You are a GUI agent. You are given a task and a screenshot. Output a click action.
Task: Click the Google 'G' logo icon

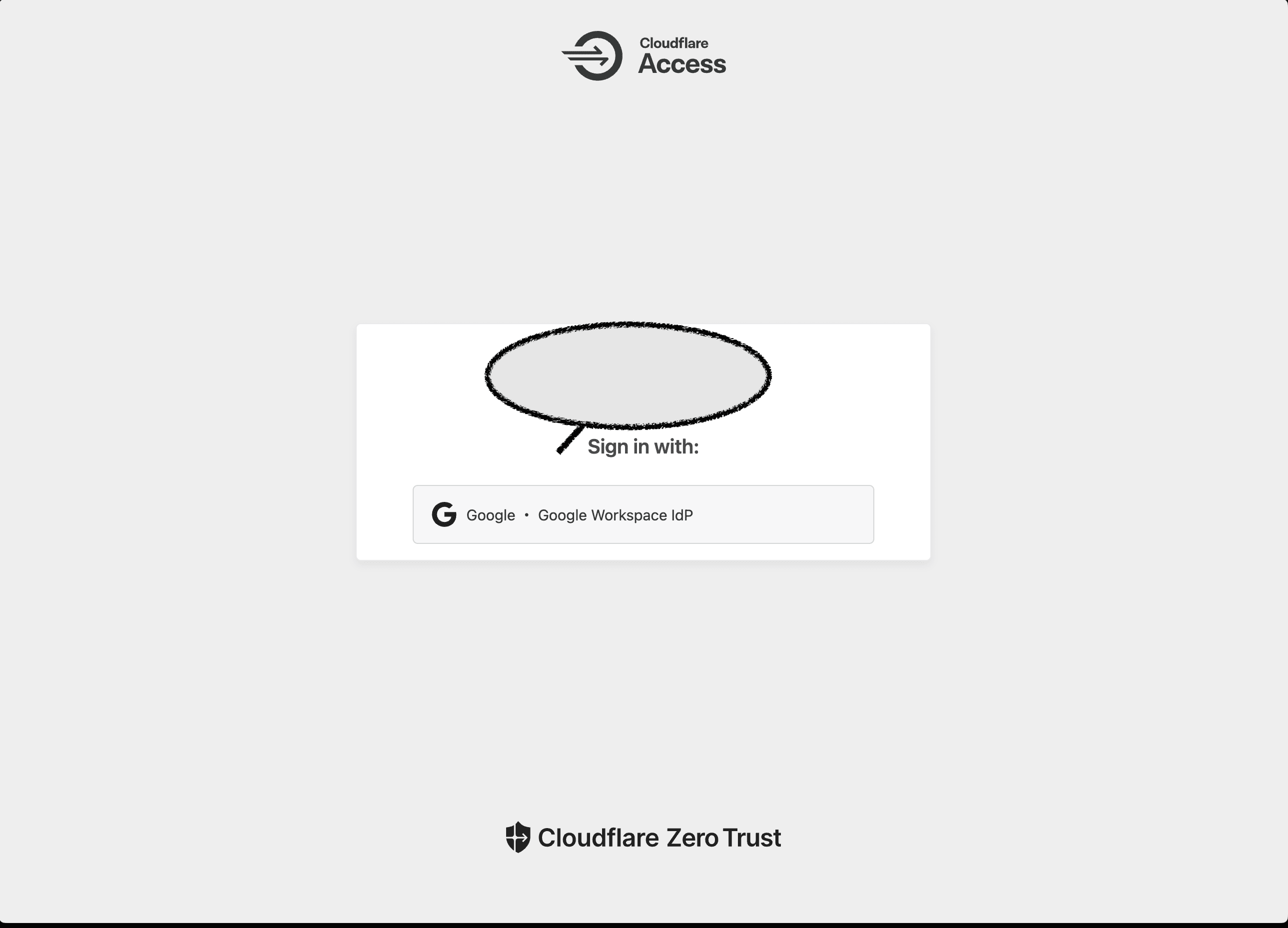point(443,514)
